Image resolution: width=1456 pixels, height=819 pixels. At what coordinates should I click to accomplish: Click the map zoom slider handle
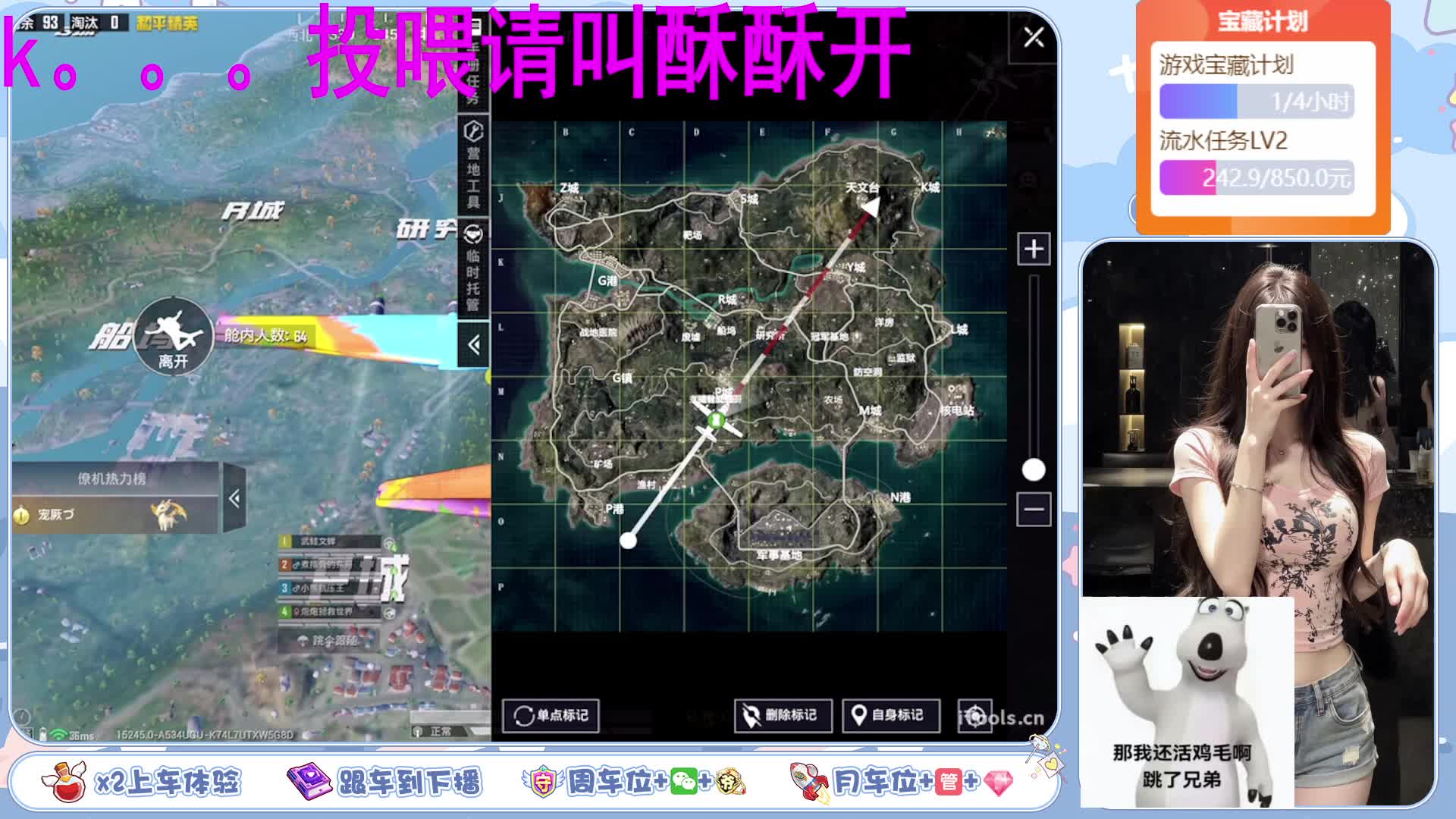(x=1034, y=470)
